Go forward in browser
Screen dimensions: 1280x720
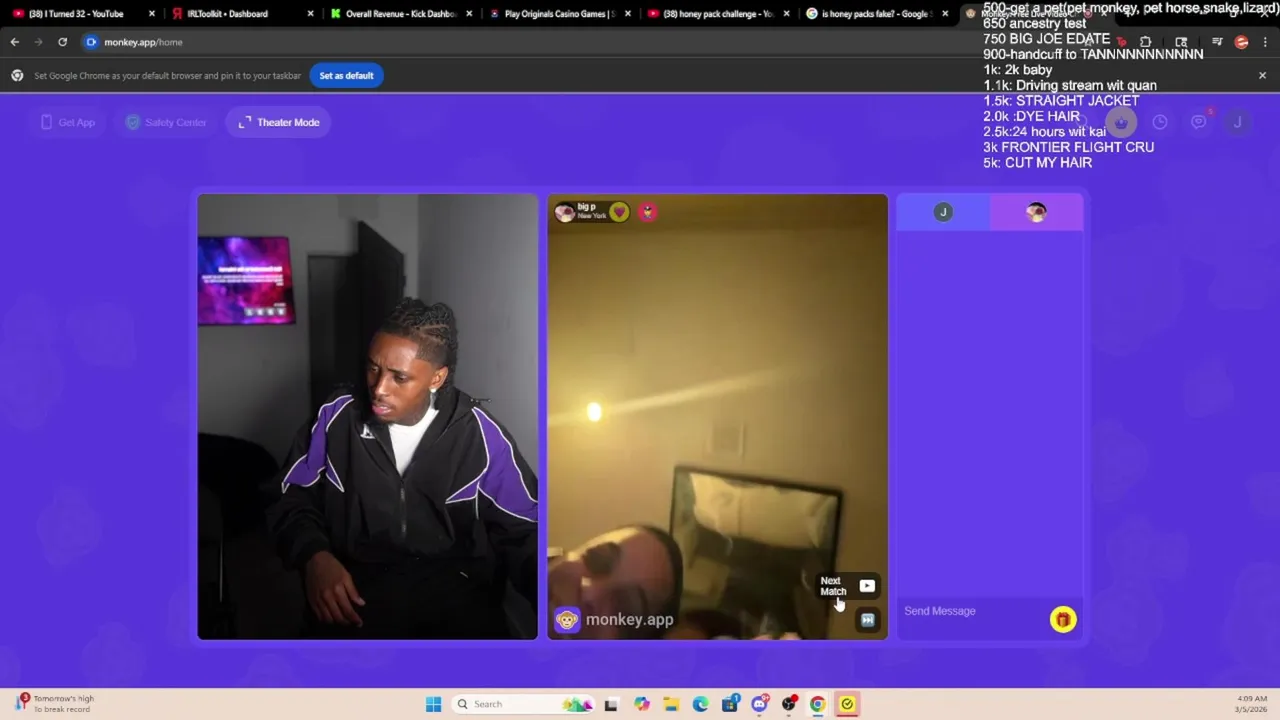[38, 42]
